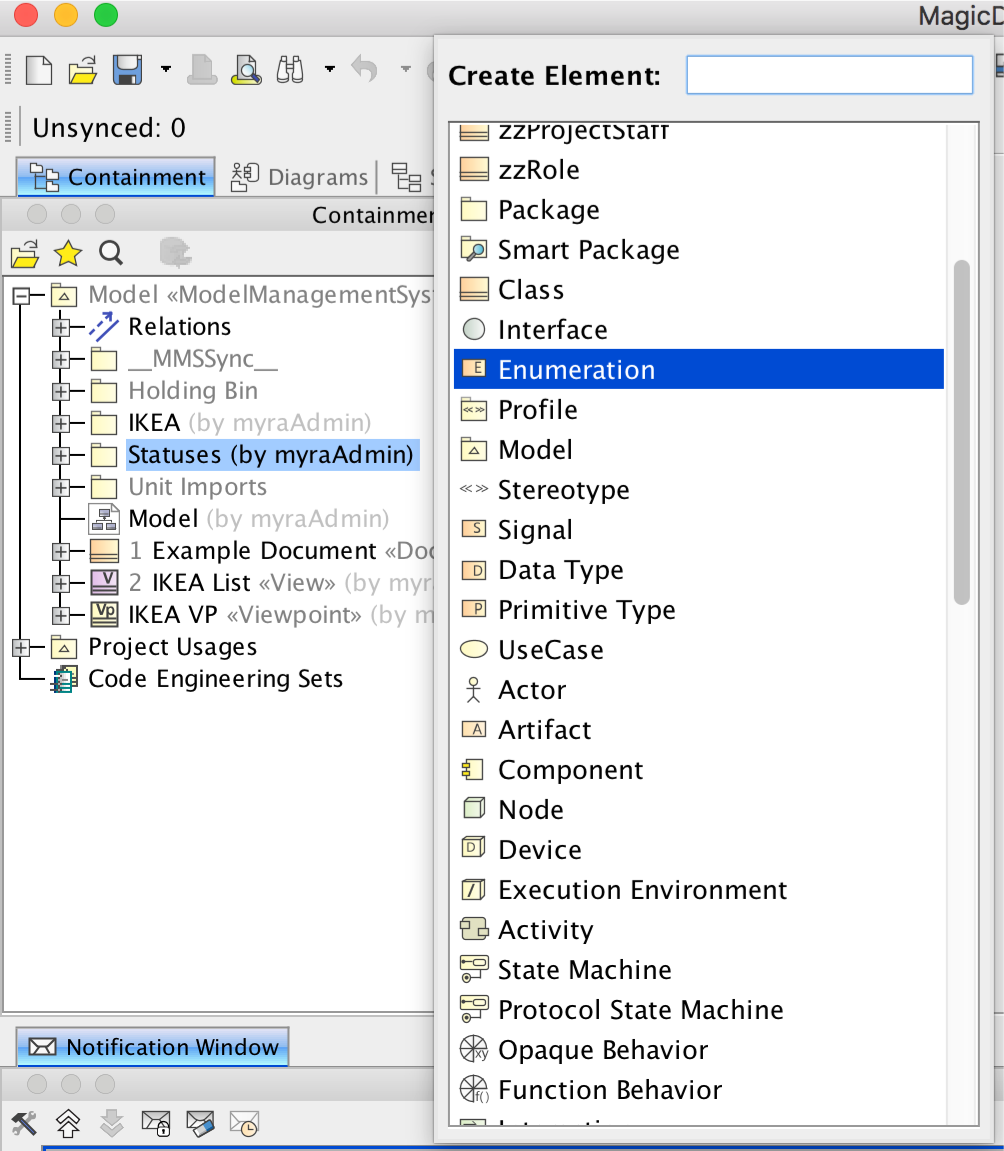
Task: Choose zzRole from the Create Element list
Action: click(699, 170)
